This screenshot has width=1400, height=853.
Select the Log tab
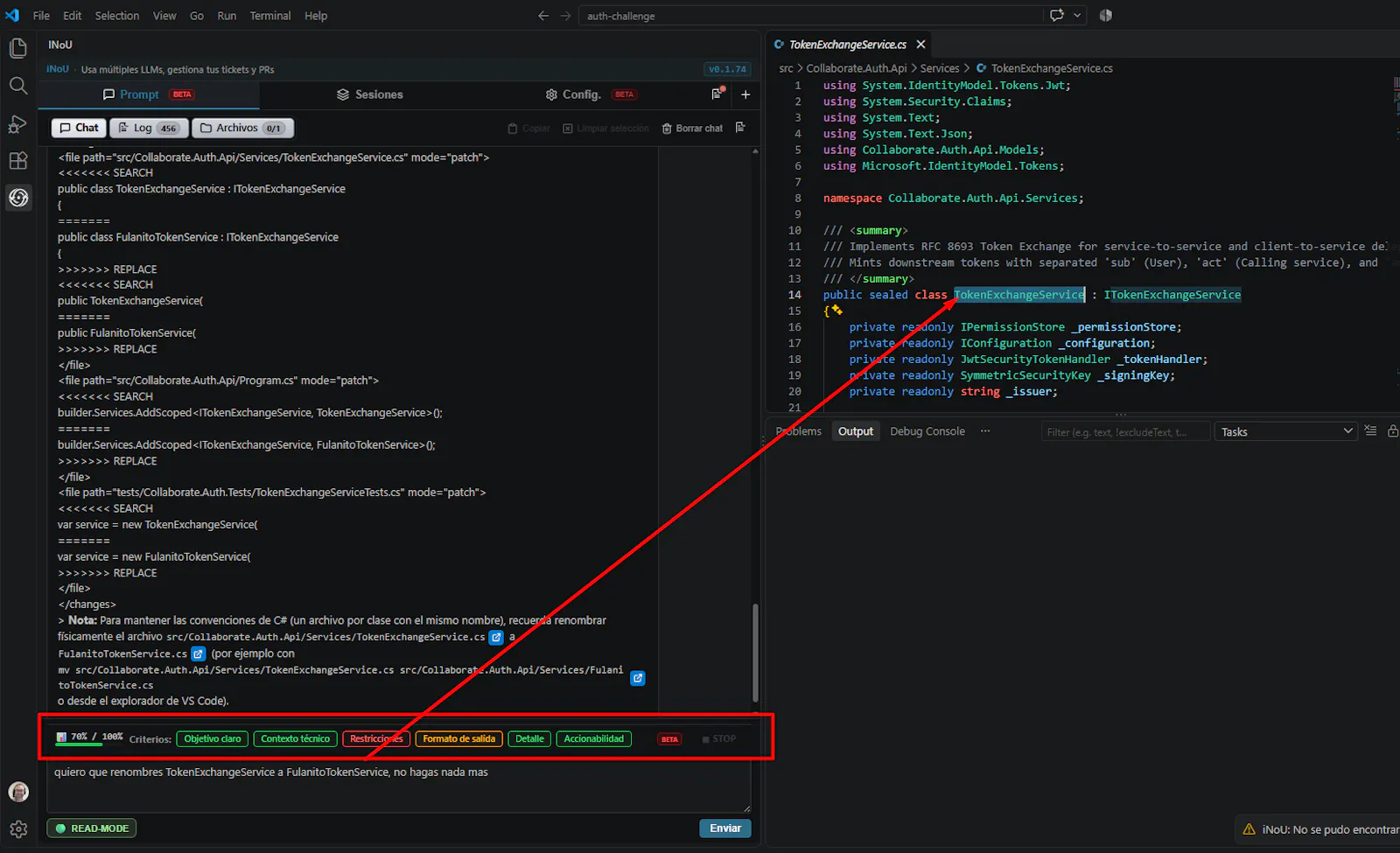coord(149,128)
